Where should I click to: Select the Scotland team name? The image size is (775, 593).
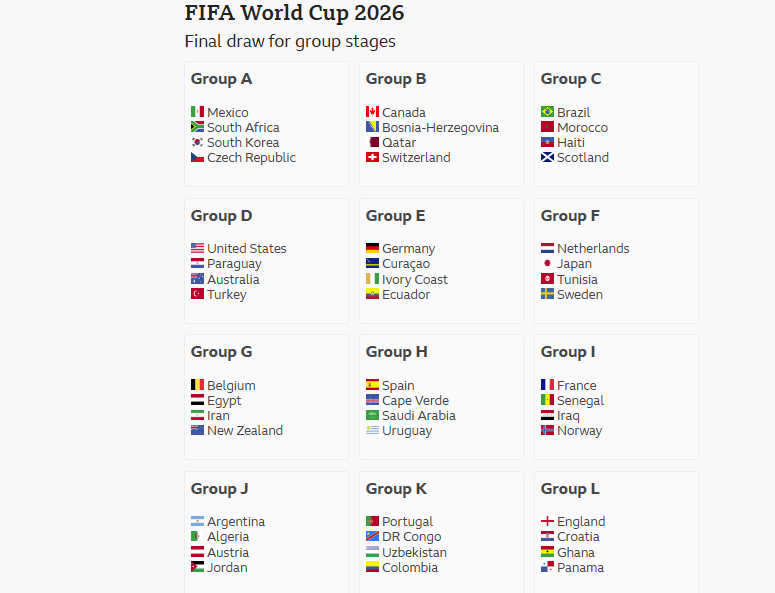coord(582,158)
